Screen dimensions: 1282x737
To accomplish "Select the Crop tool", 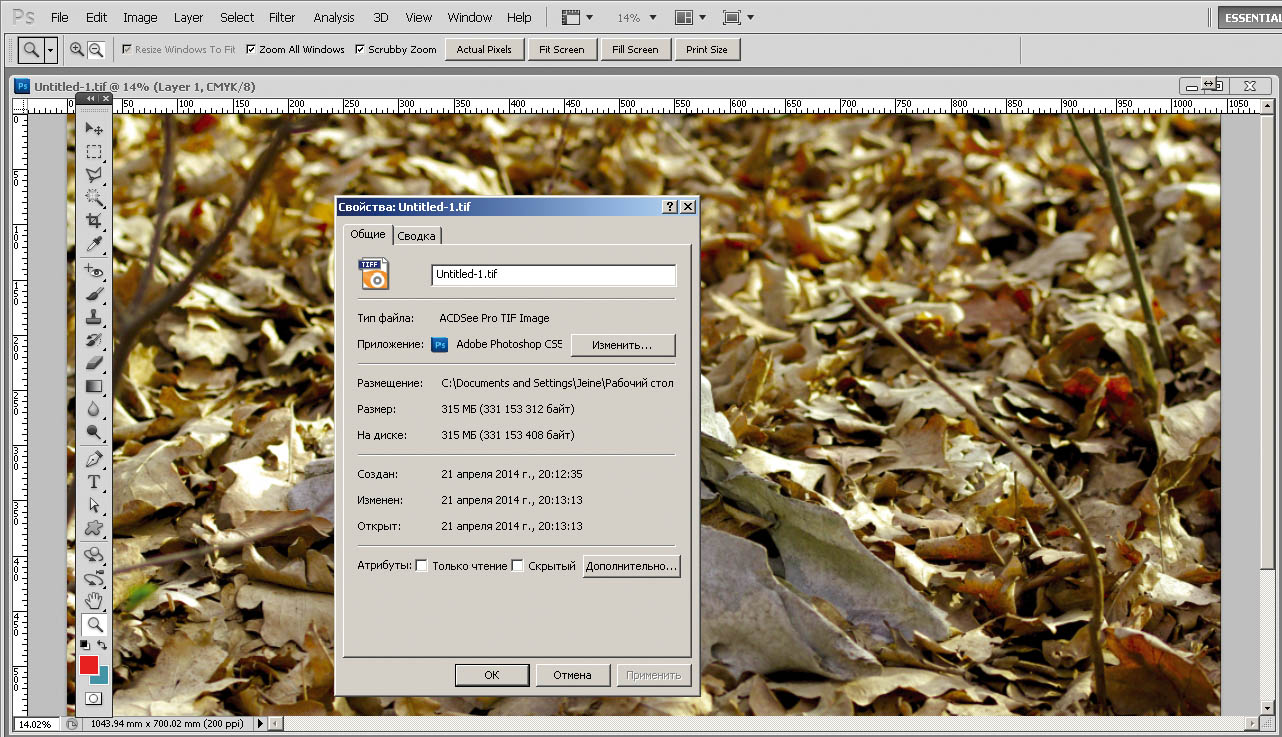I will [x=94, y=221].
